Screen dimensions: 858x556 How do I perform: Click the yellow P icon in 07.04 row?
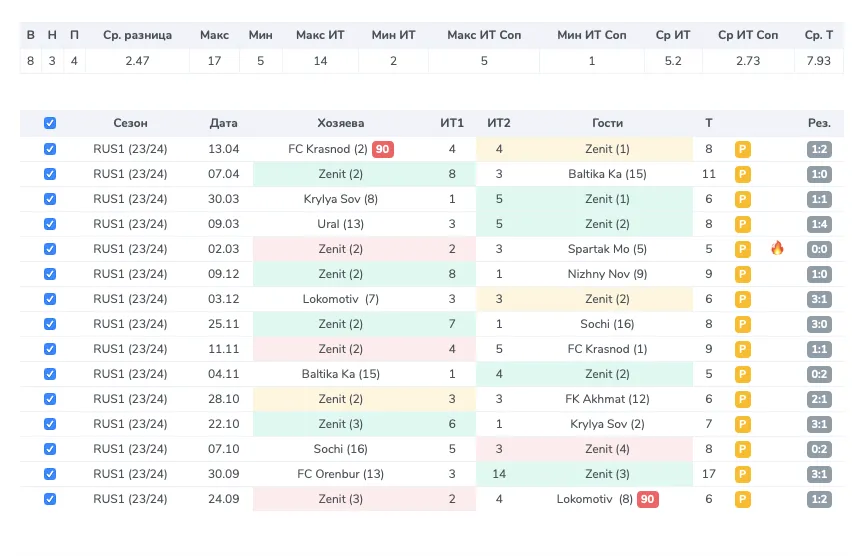[x=742, y=175]
